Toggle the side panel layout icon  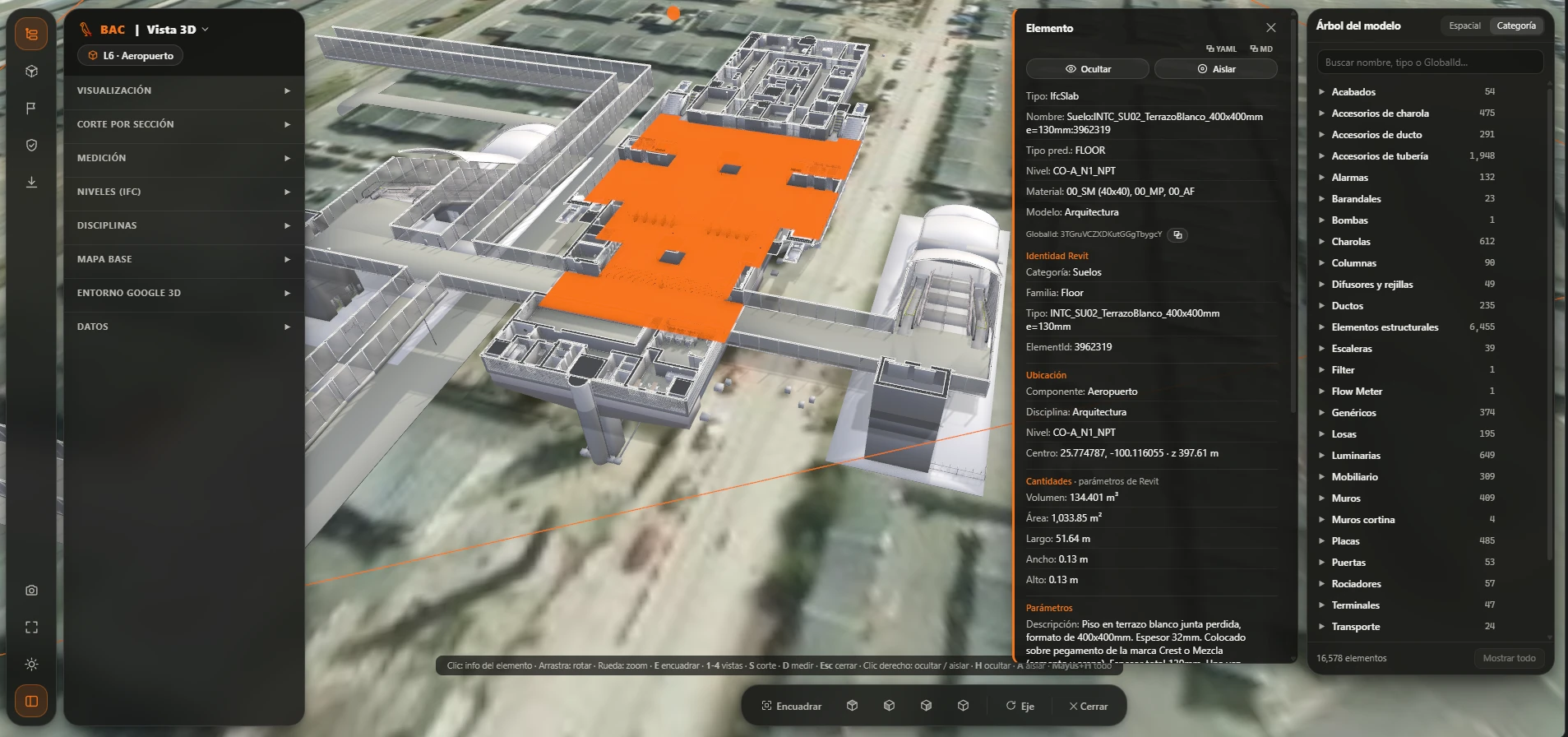31,702
